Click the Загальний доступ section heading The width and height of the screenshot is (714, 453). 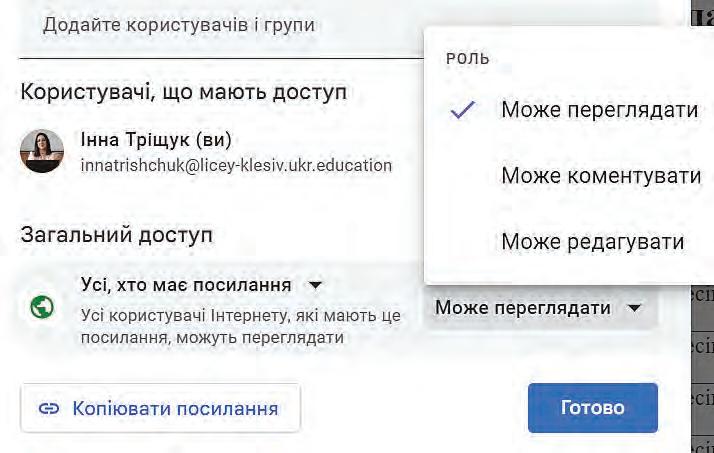tap(117, 235)
